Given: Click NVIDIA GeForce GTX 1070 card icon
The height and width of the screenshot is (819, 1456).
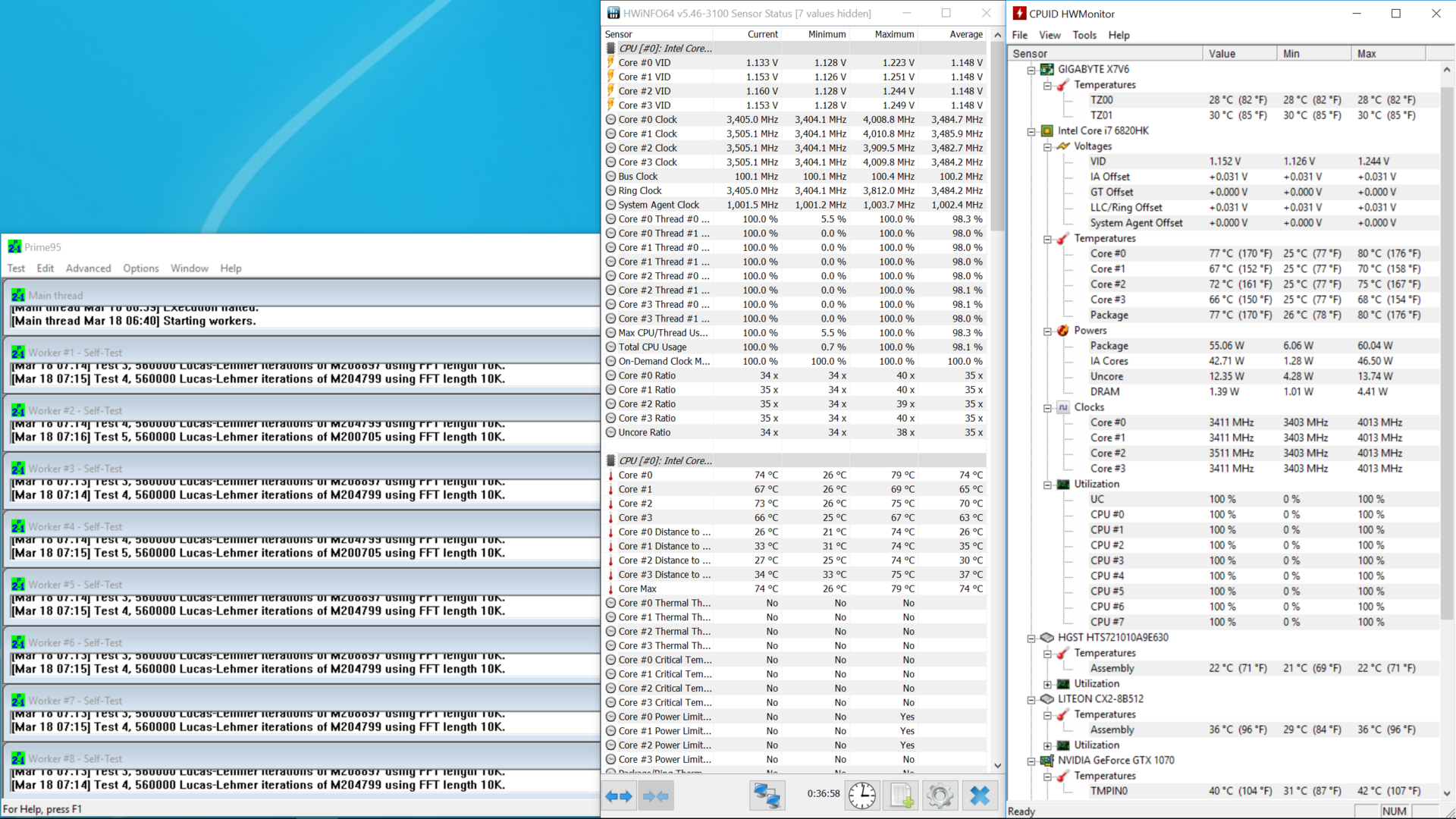Looking at the screenshot, I should pos(1047,760).
